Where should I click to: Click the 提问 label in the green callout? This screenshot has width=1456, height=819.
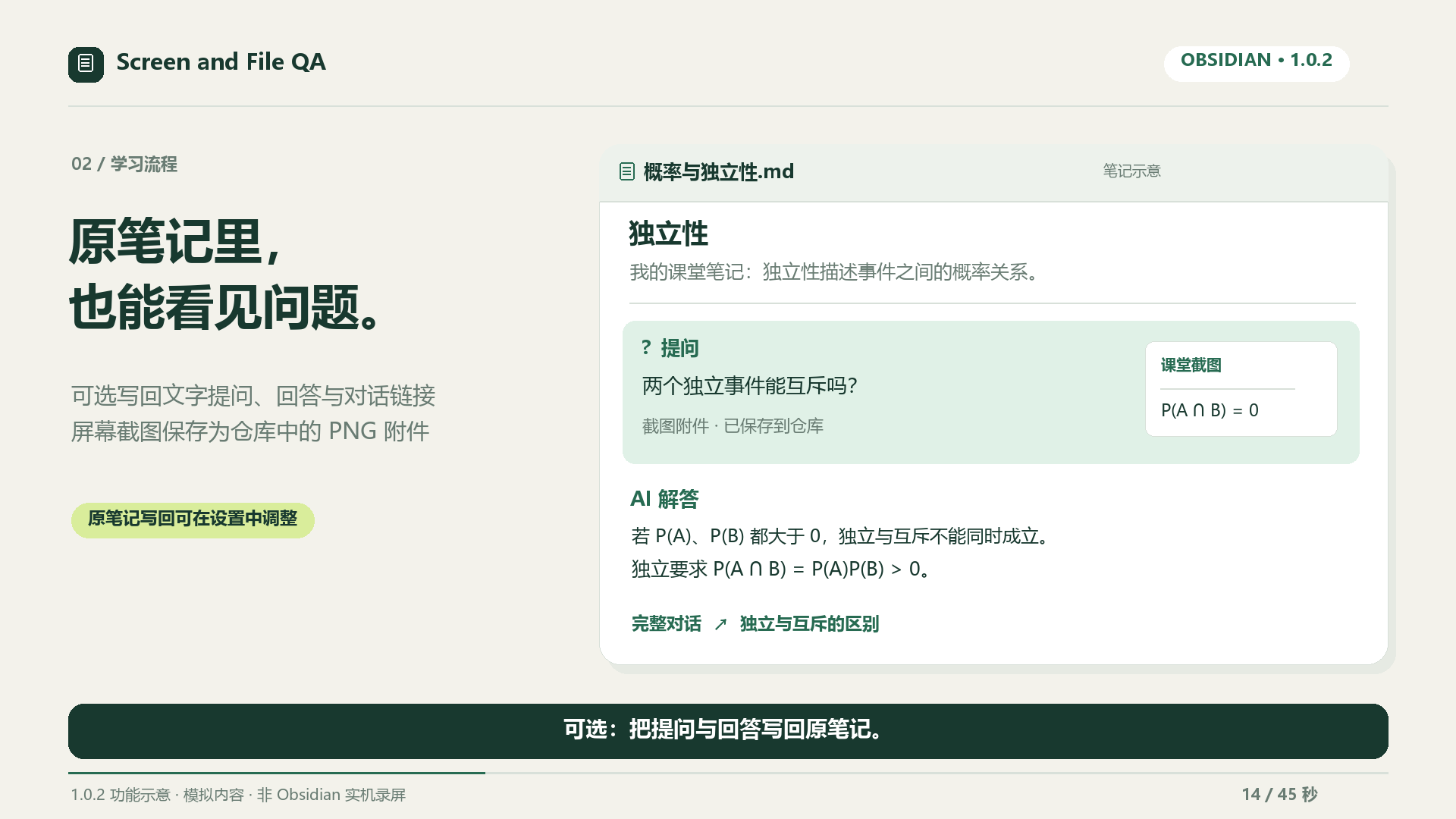[x=679, y=348]
